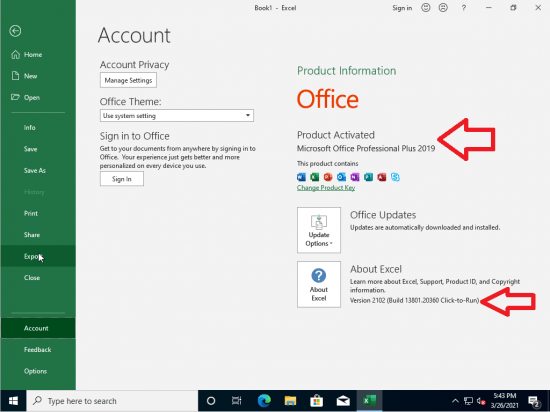Click the Excel app icon under product contents

[315, 177]
